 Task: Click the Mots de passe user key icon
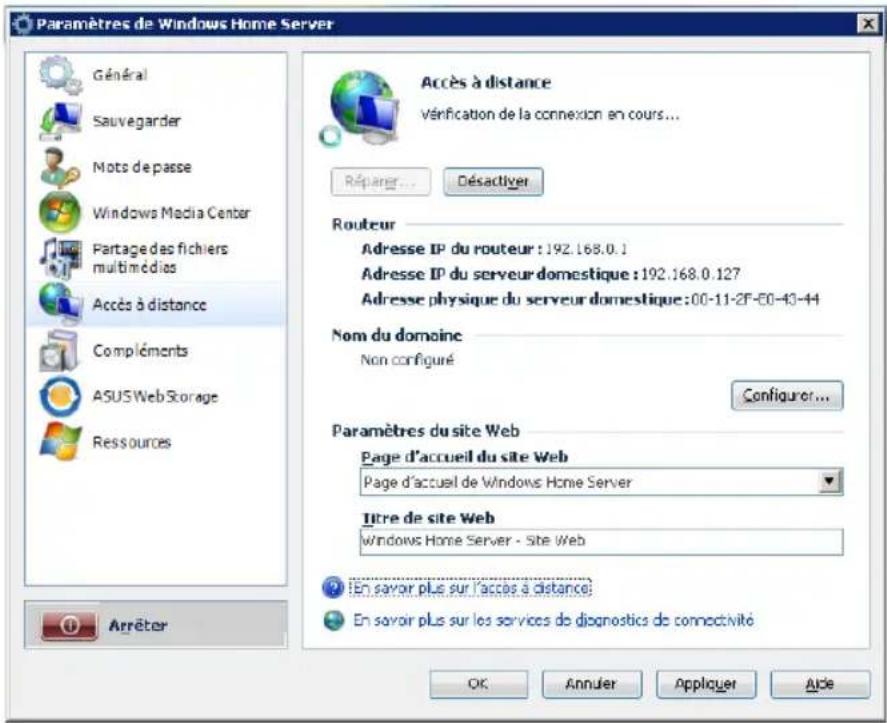click(x=61, y=167)
